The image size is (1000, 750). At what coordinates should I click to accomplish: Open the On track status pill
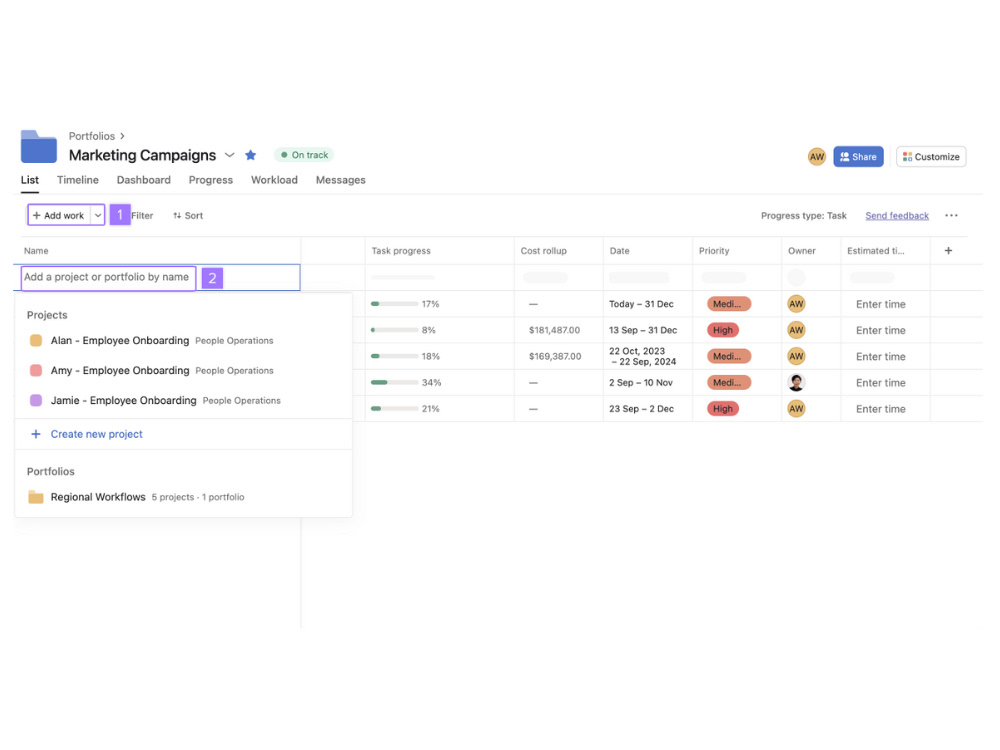pyautogui.click(x=304, y=155)
